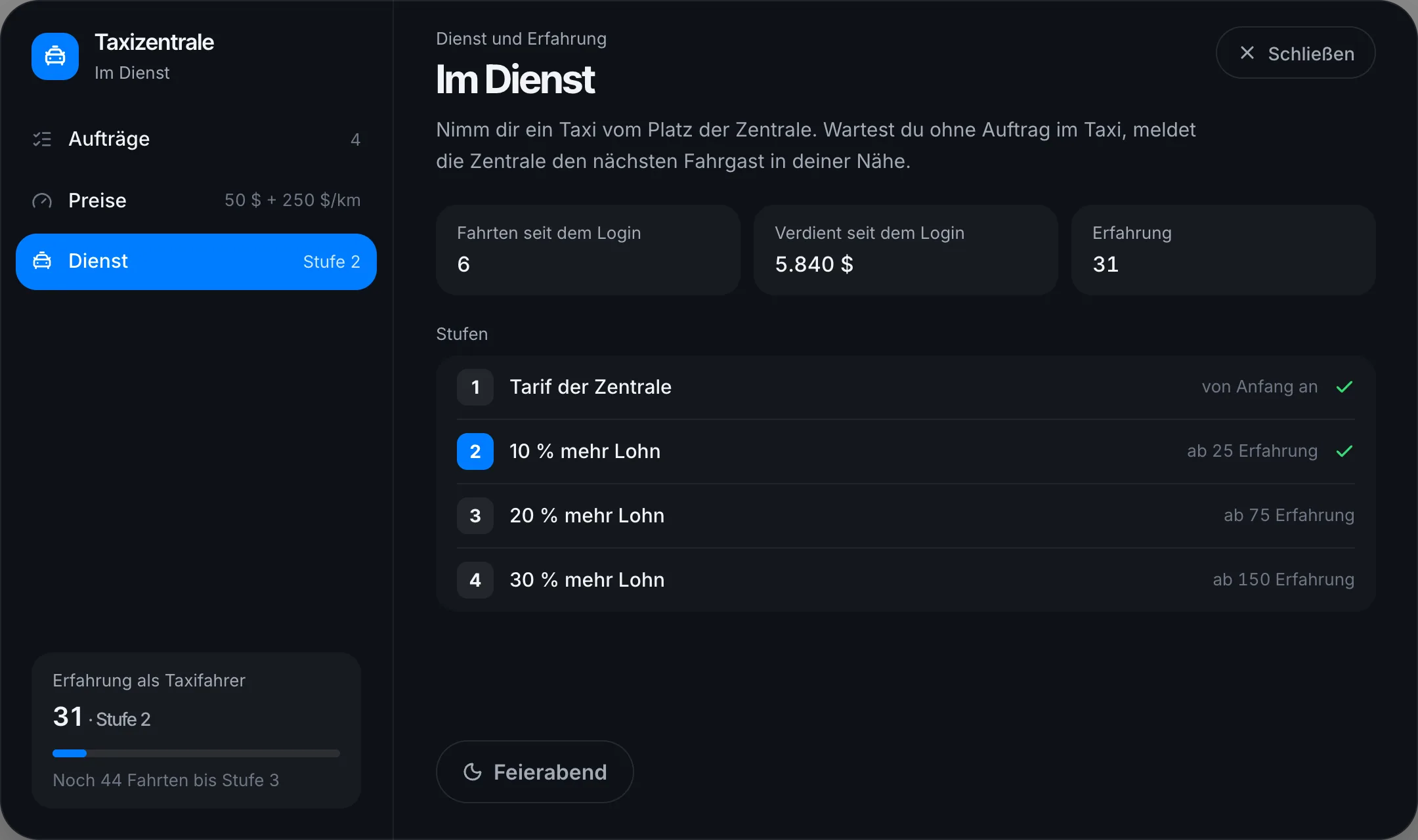The height and width of the screenshot is (840, 1418).
Task: Click the Fahrten seit dem Login card
Action: pos(588,250)
